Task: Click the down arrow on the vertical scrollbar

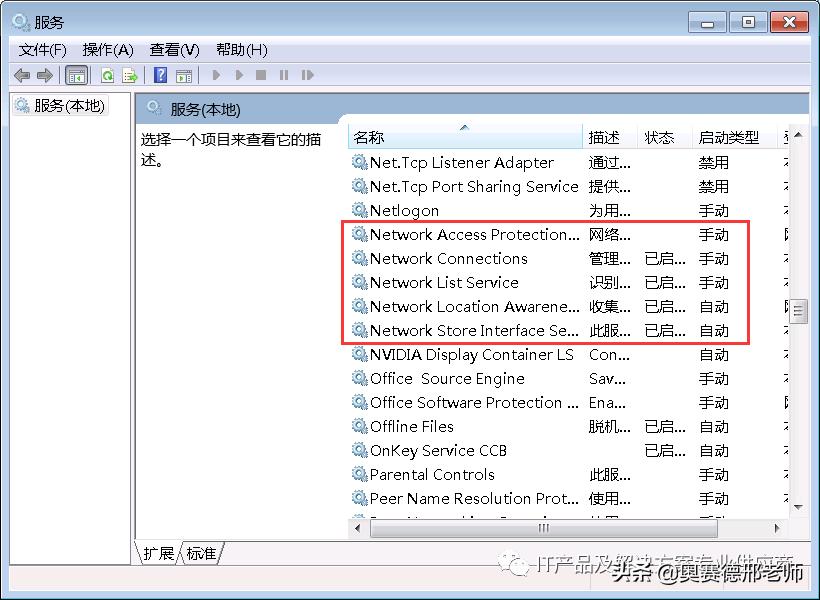Action: pos(797,508)
